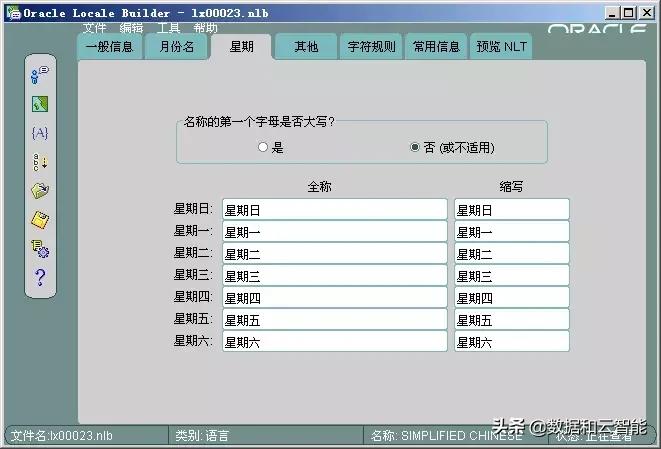Open the 帮助 menu
The height and width of the screenshot is (449, 661).
pyautogui.click(x=205, y=28)
